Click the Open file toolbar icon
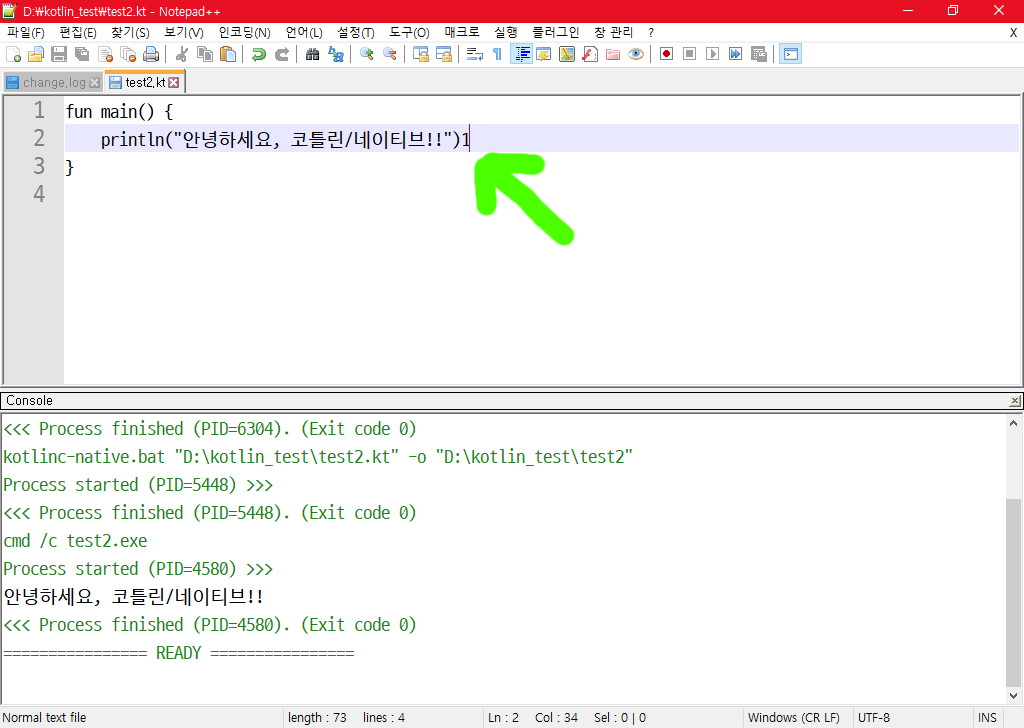Viewport: 1024px width, 728px height. tap(35, 54)
